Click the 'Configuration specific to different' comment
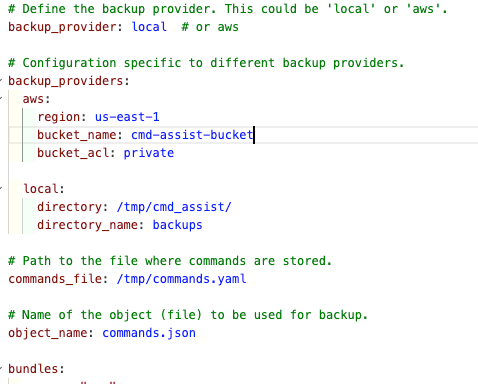478x384 pixels. click(206, 63)
